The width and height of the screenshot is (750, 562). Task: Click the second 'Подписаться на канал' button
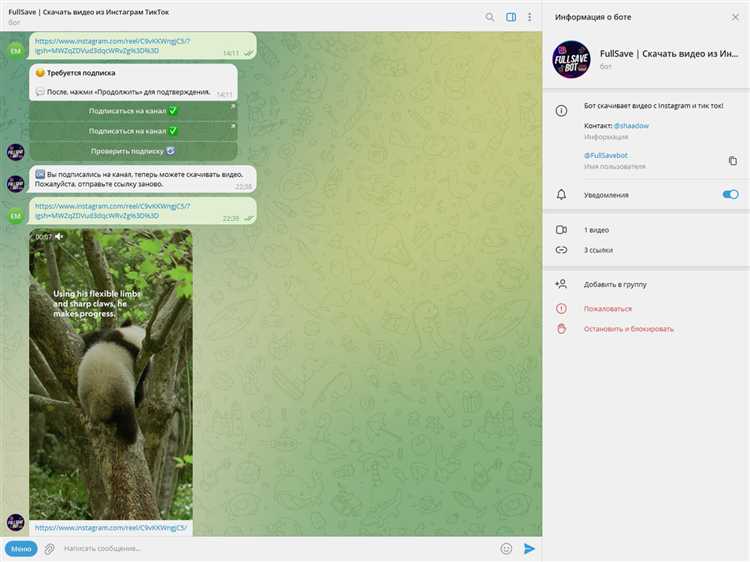click(x=133, y=131)
